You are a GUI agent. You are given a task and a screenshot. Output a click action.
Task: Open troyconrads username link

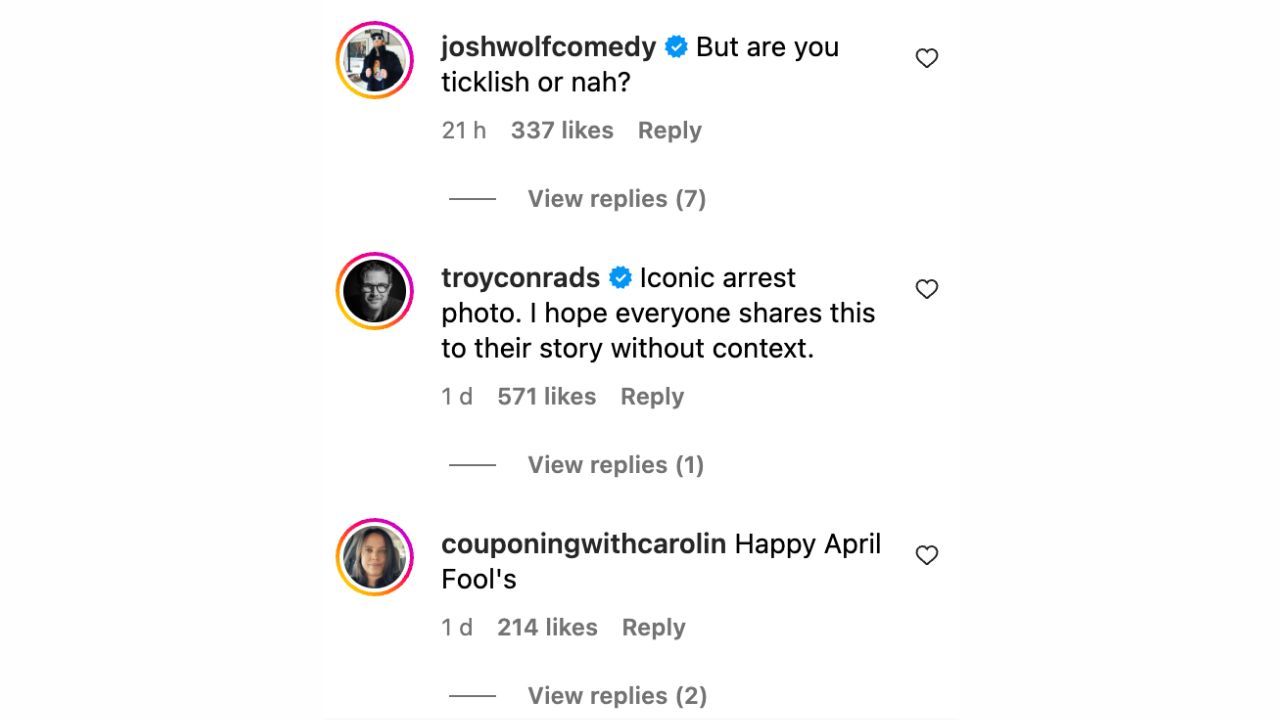[520, 278]
